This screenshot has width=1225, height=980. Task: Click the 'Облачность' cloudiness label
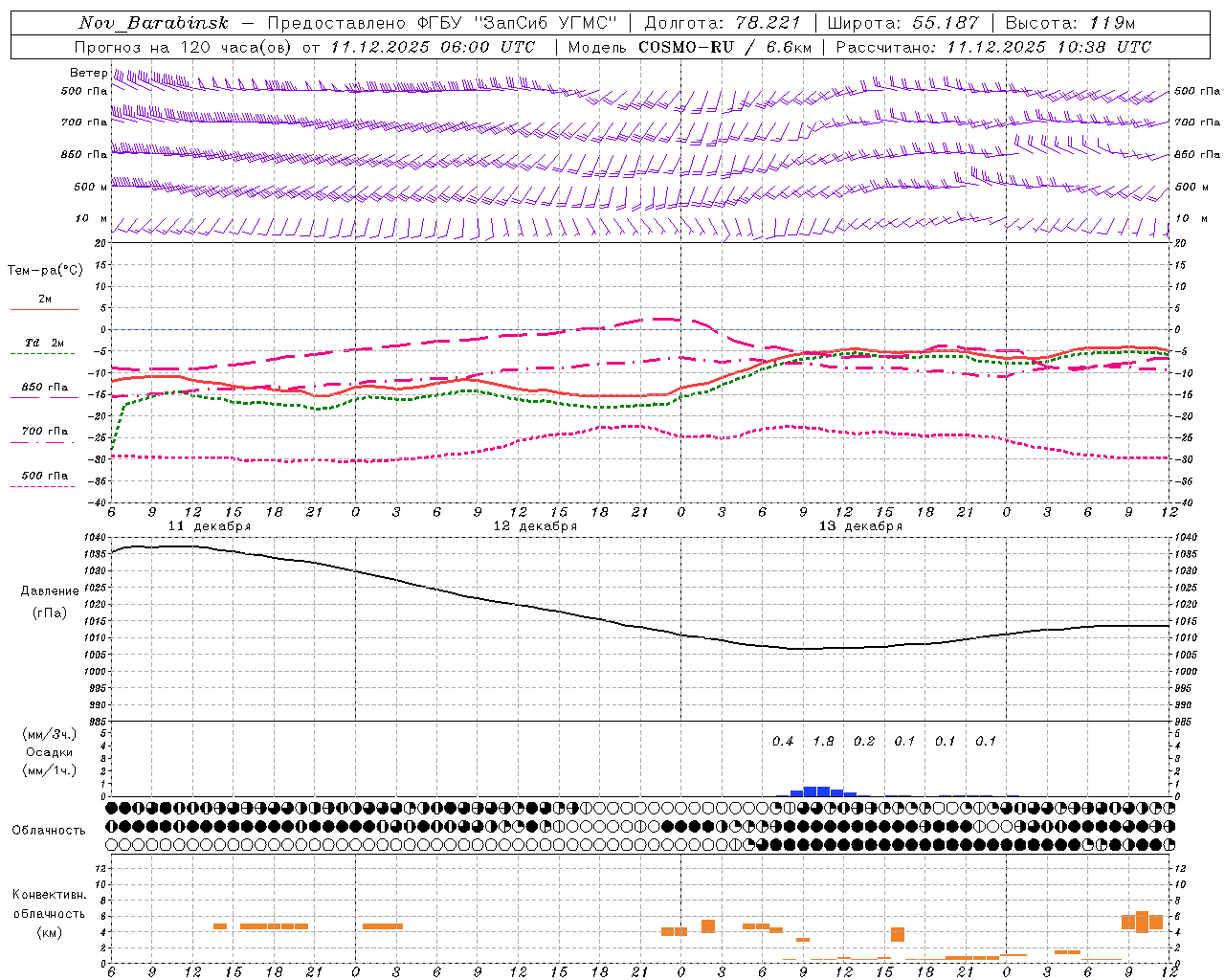49,831
